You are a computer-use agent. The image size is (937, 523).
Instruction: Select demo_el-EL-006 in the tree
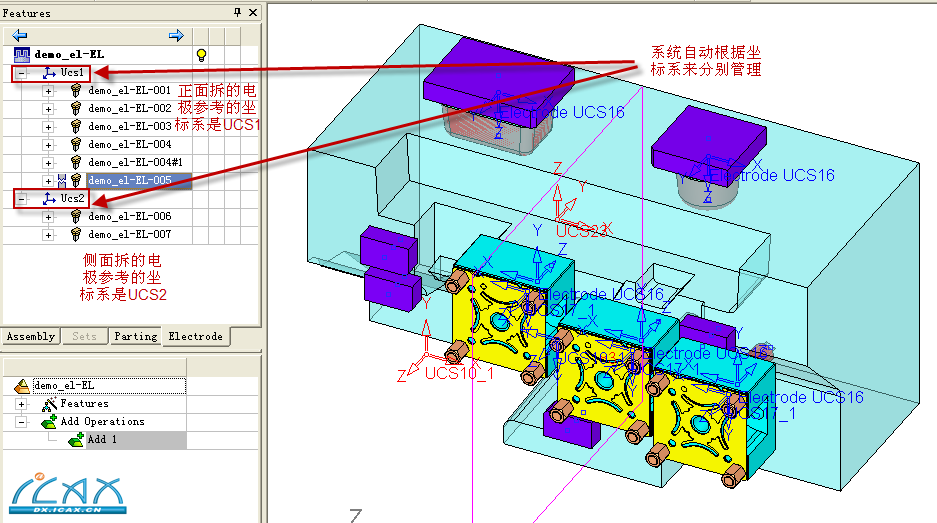pos(129,216)
